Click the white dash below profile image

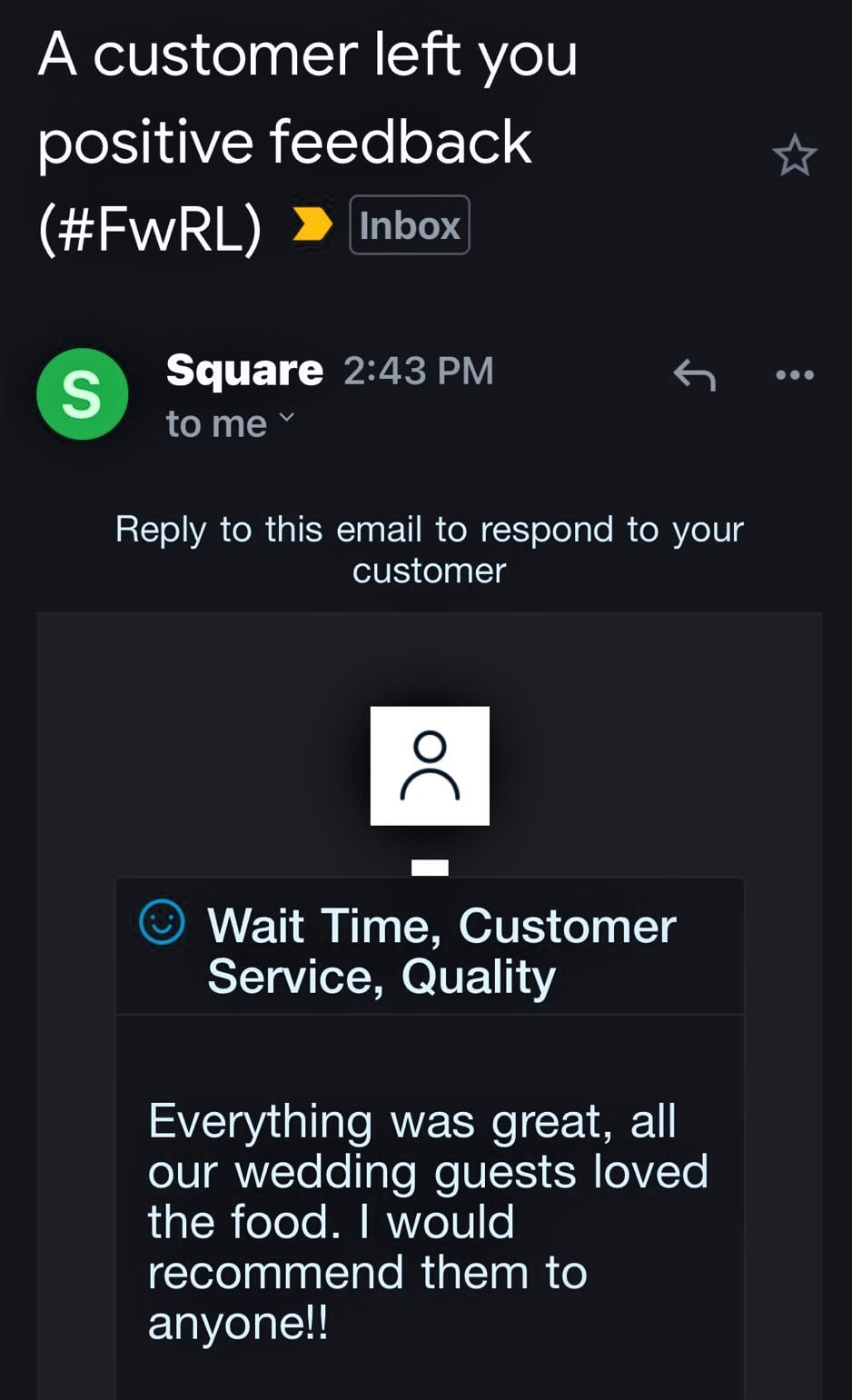point(430,867)
